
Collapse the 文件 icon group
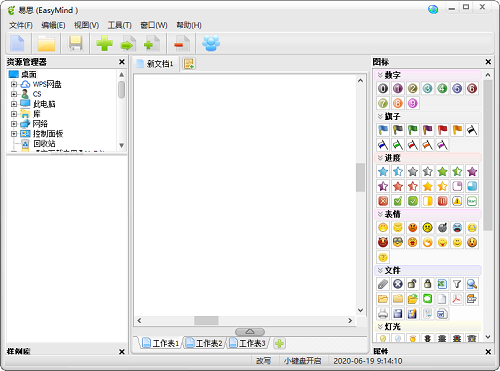coord(380,270)
